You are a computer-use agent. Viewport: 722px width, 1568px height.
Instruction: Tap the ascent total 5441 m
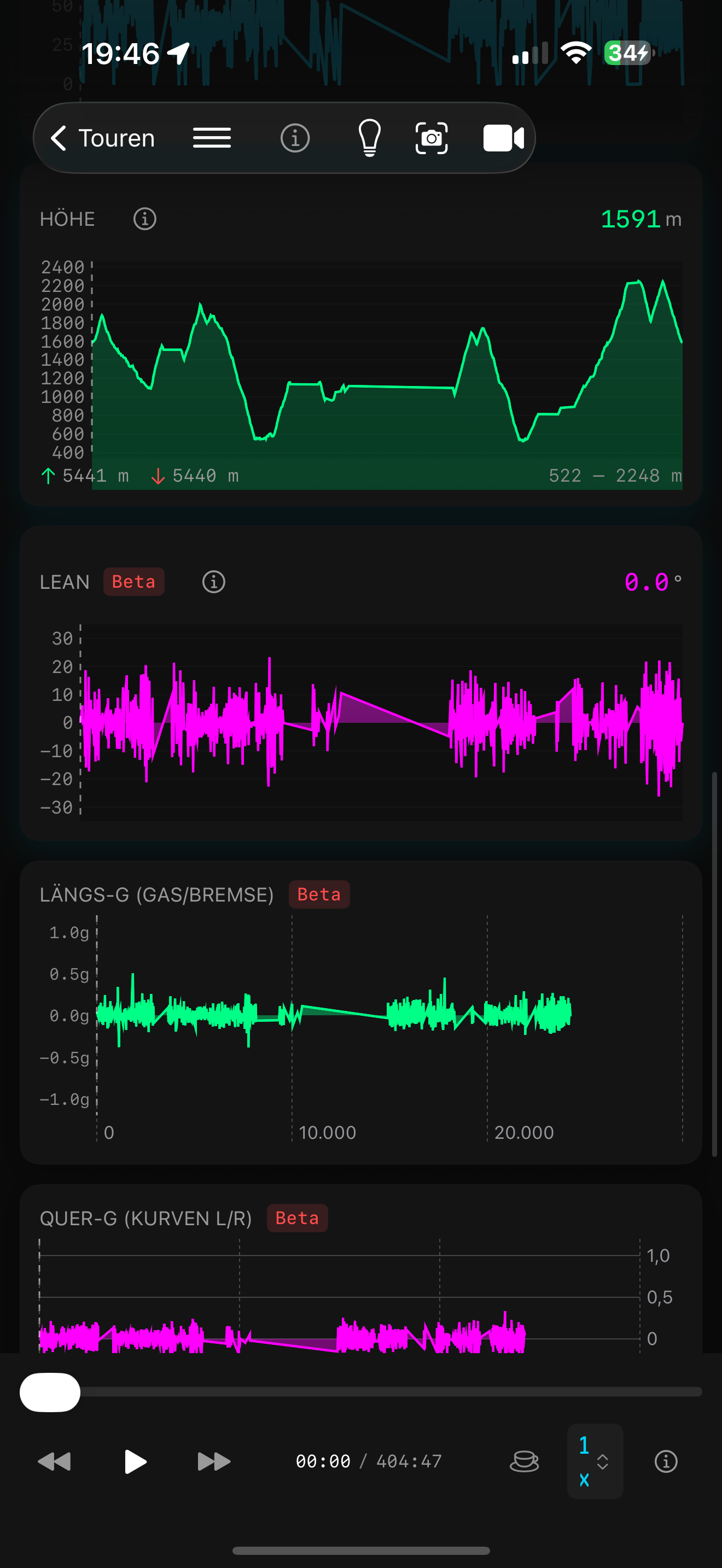[85, 476]
